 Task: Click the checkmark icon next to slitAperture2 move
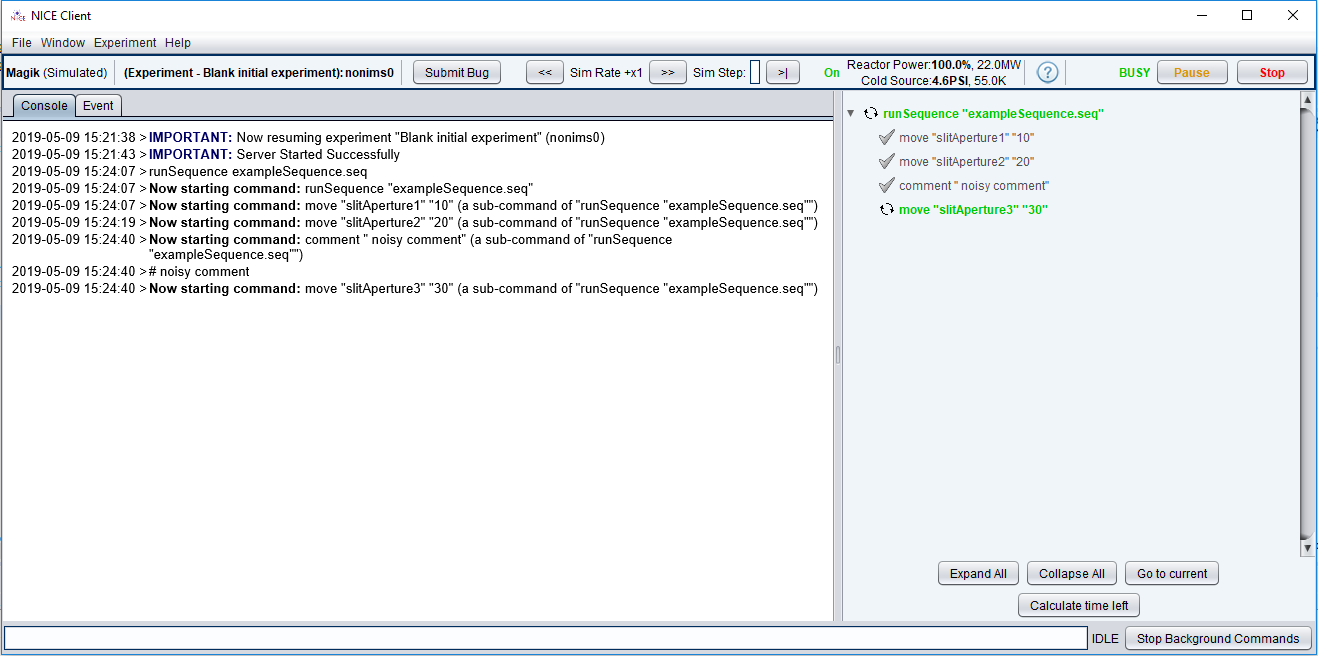[886, 162]
